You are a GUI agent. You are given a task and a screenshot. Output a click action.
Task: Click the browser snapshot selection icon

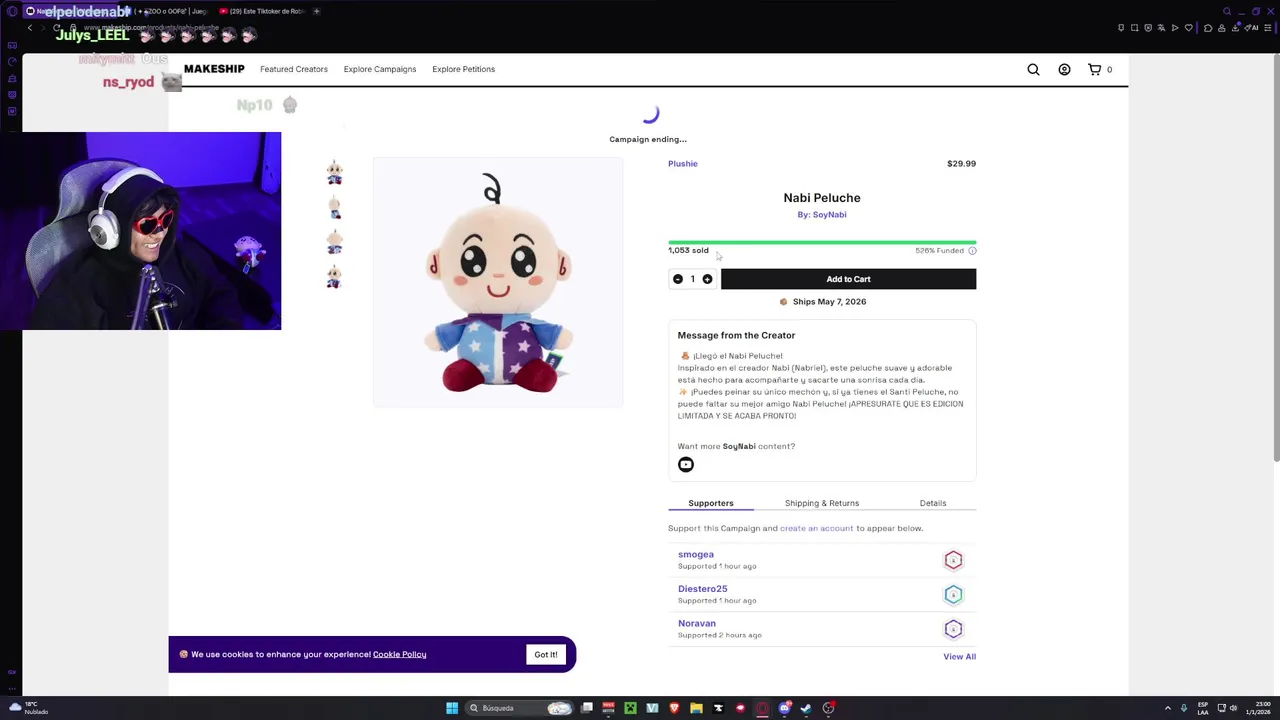(x=1135, y=27)
